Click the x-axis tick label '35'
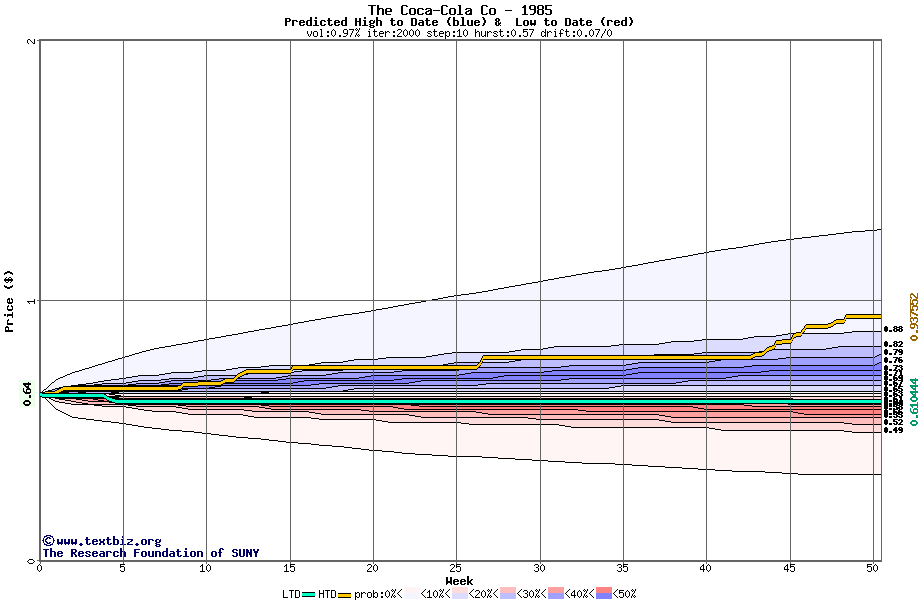This screenshot has width=920, height=600. (x=623, y=568)
